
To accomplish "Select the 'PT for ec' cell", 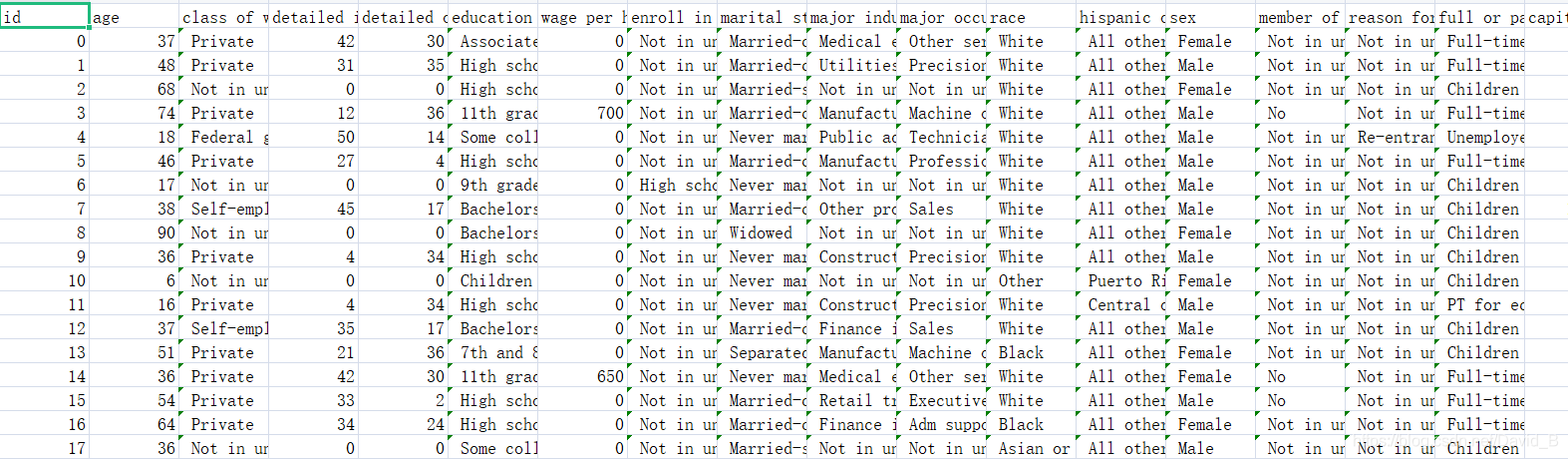I will click(x=1480, y=304).
